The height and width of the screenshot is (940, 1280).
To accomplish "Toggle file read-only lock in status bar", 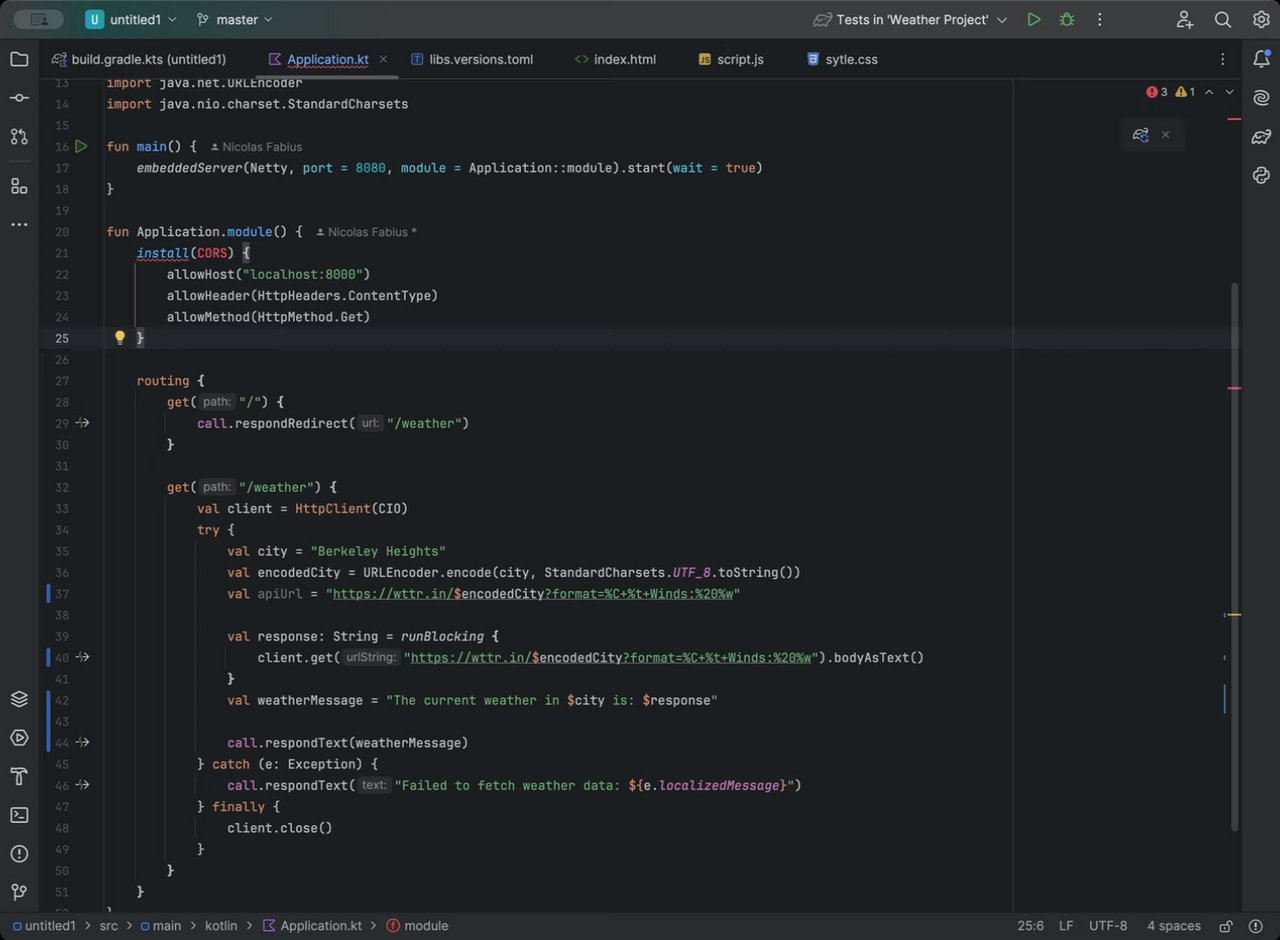I will click(x=1225, y=926).
